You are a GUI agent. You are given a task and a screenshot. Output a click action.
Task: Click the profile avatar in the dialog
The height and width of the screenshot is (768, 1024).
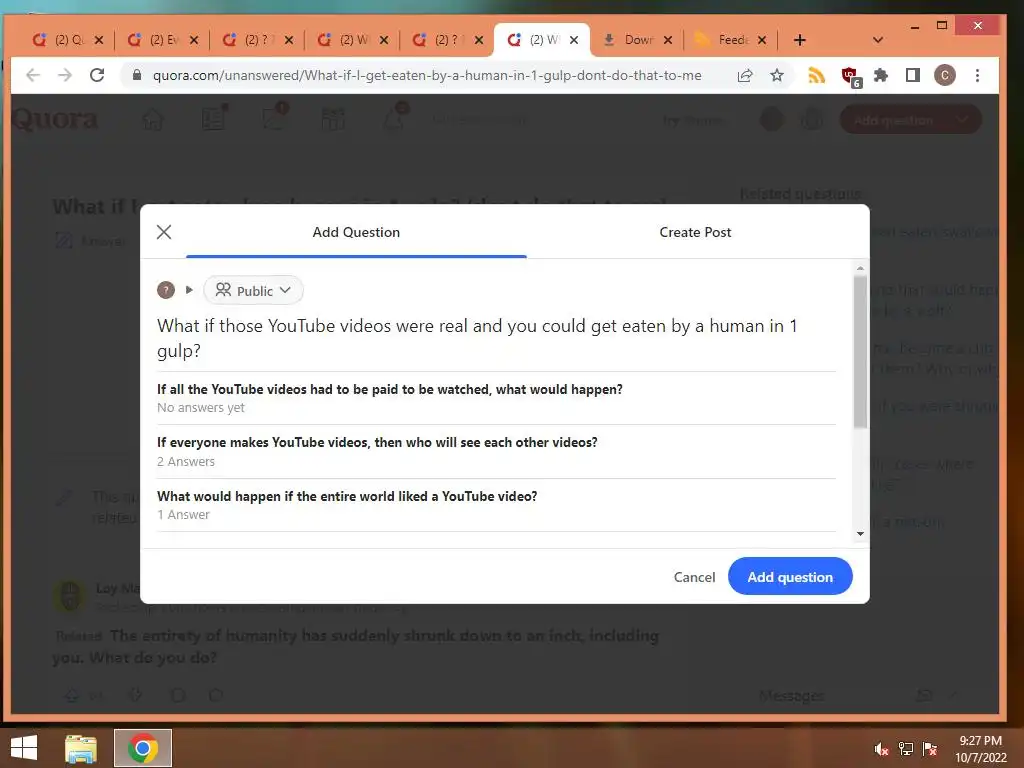[166, 290]
